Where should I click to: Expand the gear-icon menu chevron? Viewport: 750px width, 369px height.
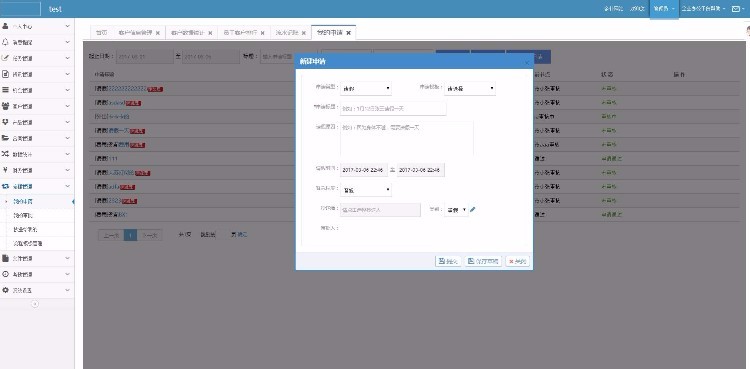(x=67, y=290)
